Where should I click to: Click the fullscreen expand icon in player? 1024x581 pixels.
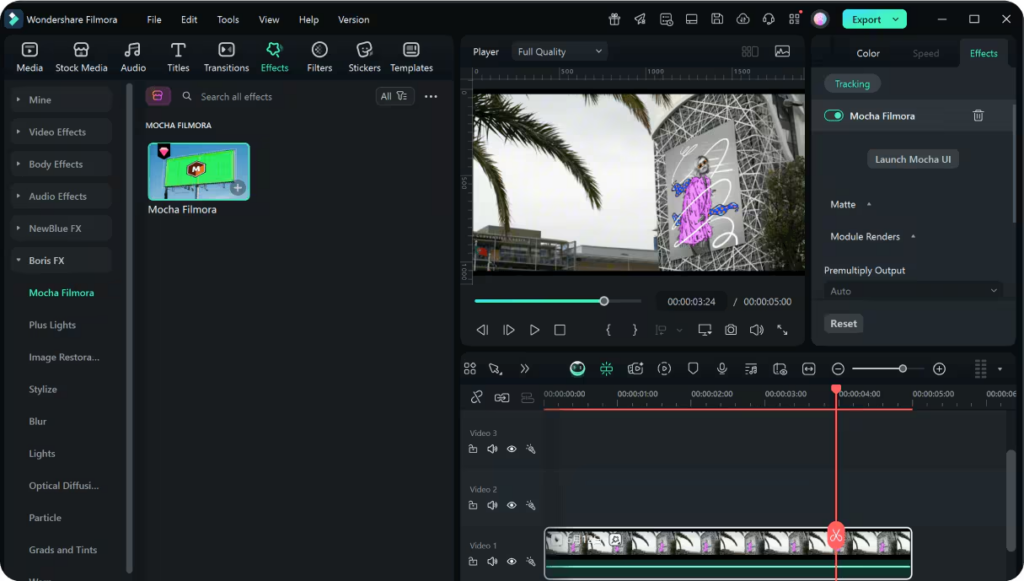pyautogui.click(x=782, y=330)
